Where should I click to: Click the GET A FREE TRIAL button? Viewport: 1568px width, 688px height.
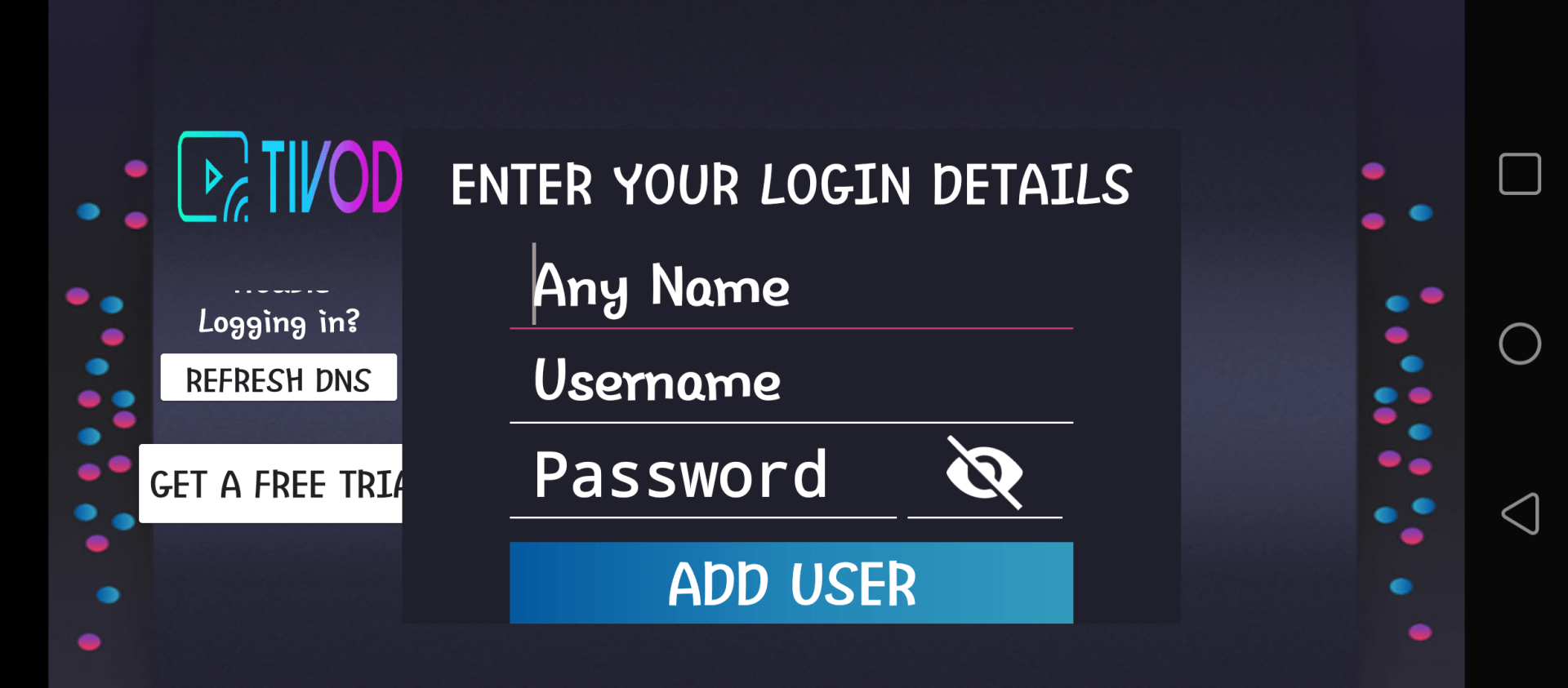click(x=271, y=483)
